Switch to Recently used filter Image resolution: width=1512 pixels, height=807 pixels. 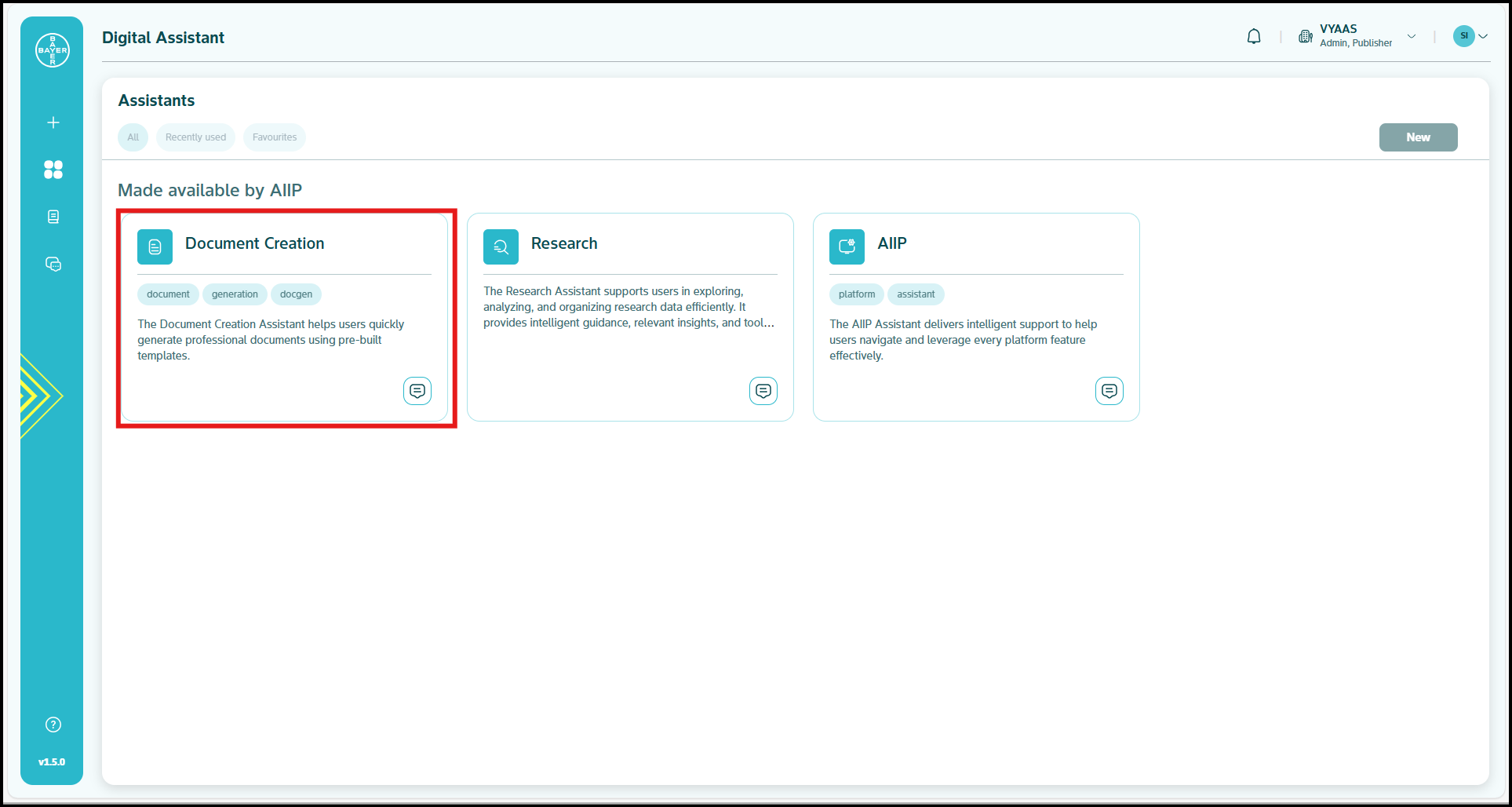click(195, 137)
